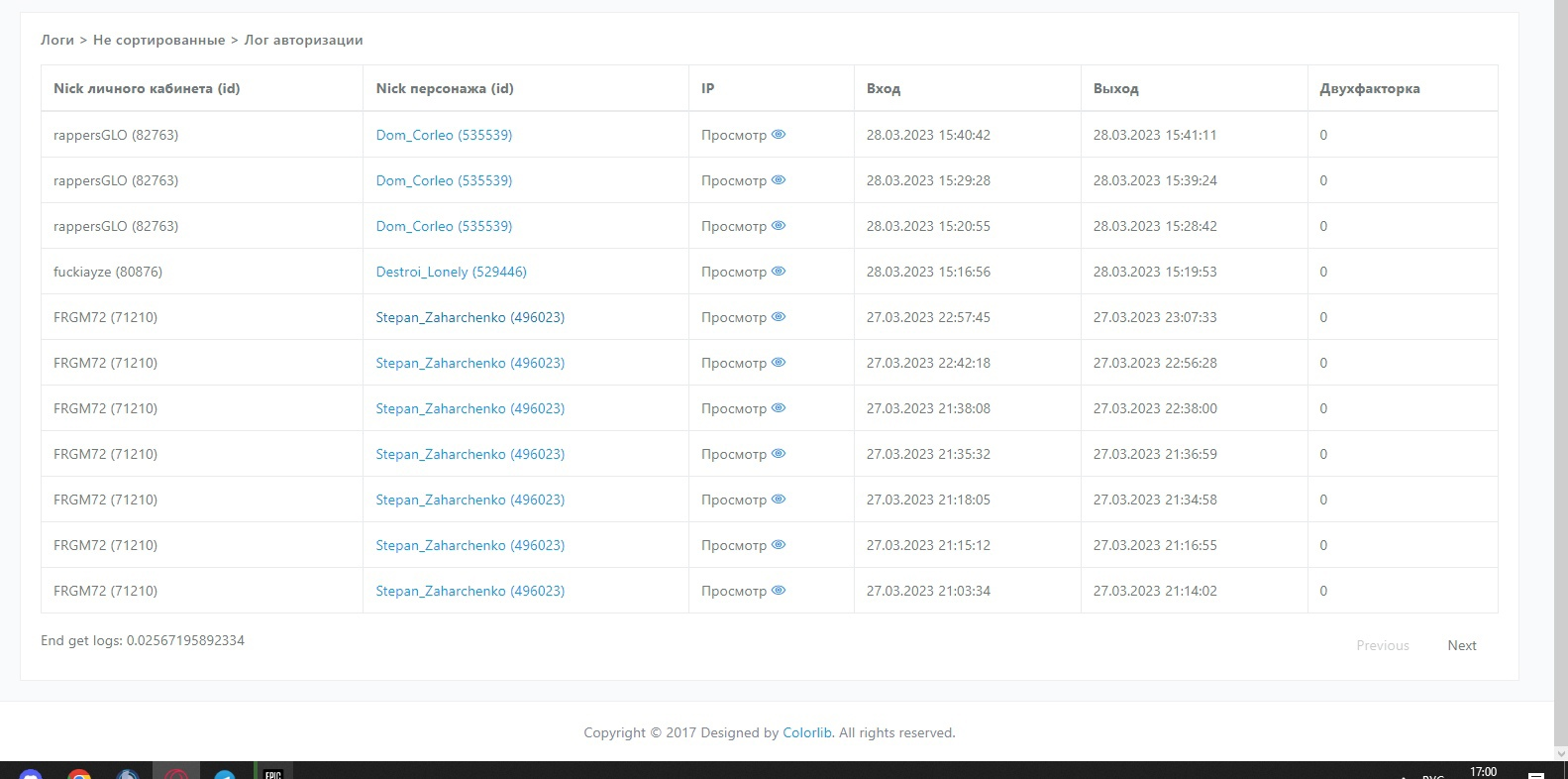Screen dimensions: 1568x779
Task: Click 'Просмотр' text in the 21:35:32 row
Action: point(733,454)
